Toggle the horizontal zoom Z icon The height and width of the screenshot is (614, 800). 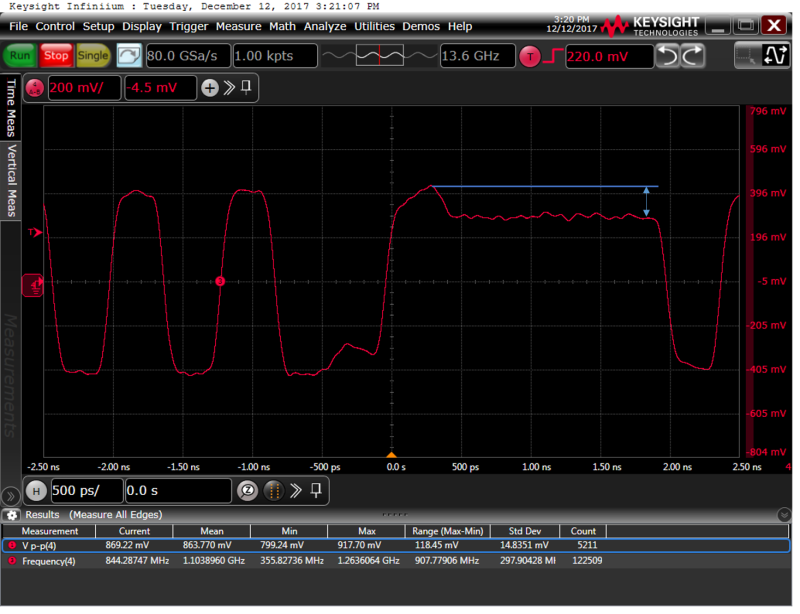pyautogui.click(x=247, y=491)
